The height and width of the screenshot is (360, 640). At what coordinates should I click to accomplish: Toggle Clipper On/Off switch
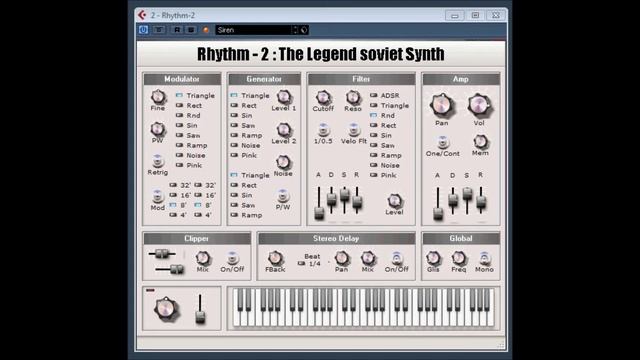(232, 258)
